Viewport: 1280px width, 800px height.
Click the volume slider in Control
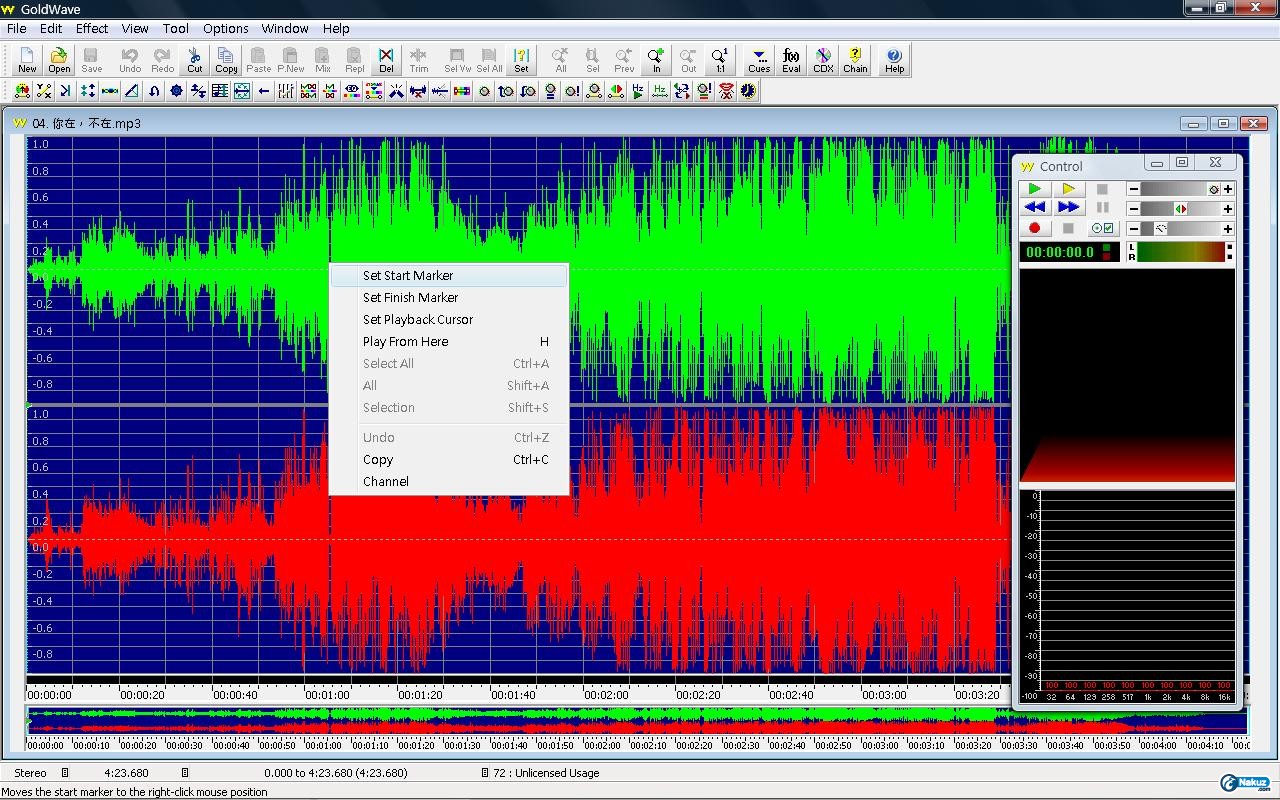(x=1180, y=189)
